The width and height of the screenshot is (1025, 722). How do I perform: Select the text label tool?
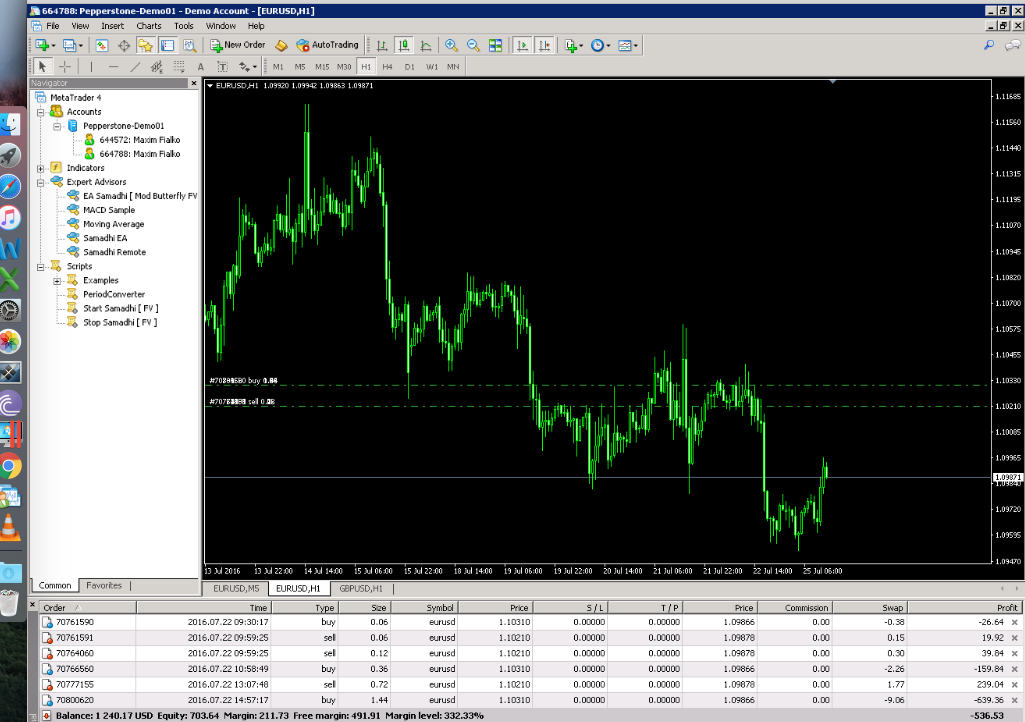222,66
